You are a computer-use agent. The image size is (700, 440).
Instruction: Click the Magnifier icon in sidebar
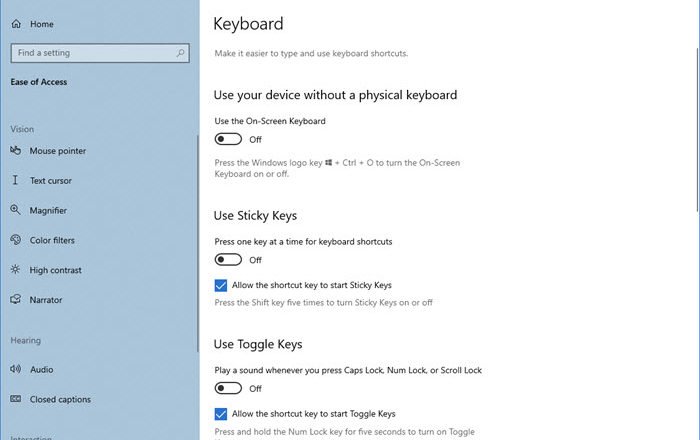click(16, 211)
